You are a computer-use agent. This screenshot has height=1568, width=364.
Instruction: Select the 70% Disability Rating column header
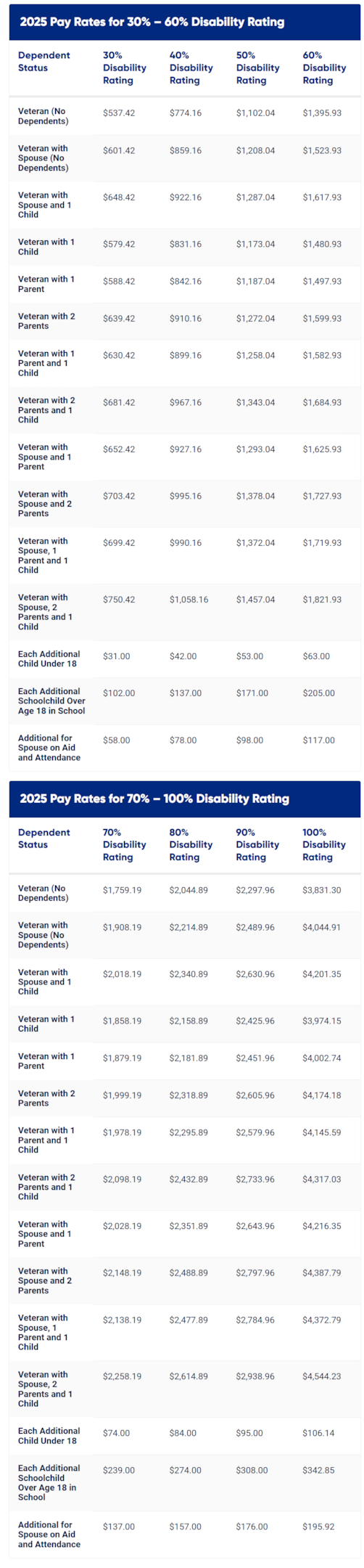[124, 844]
